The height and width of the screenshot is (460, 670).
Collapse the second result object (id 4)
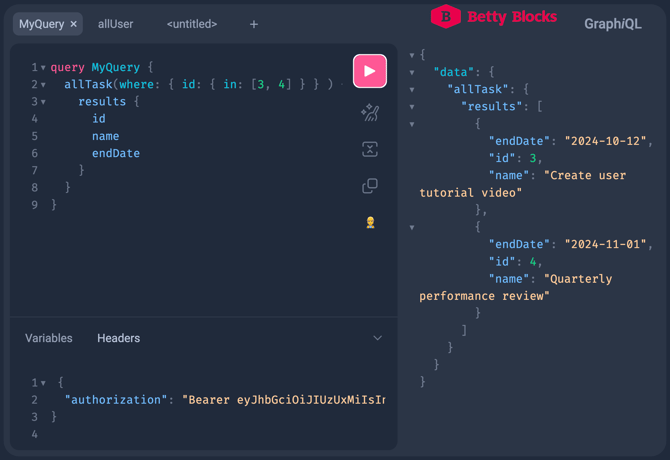[412, 227]
